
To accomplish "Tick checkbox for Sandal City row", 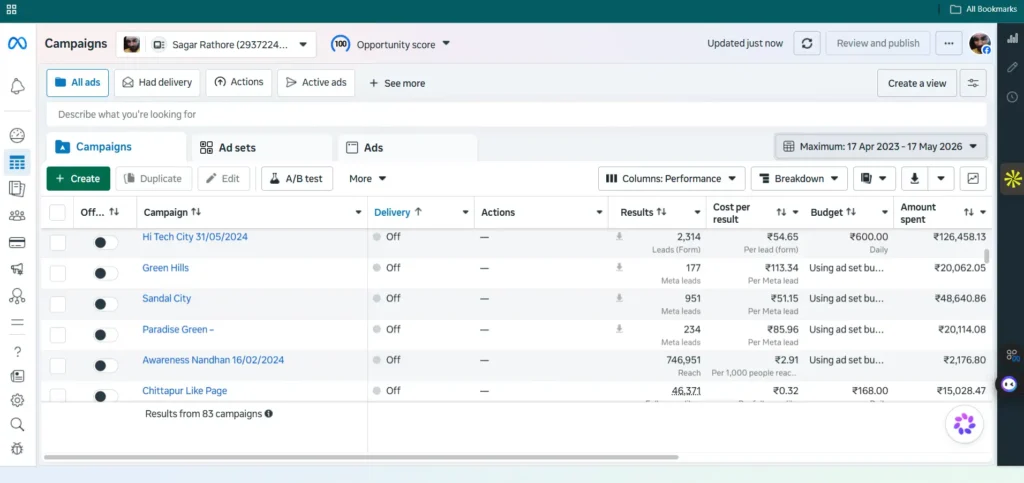I will [57, 304].
